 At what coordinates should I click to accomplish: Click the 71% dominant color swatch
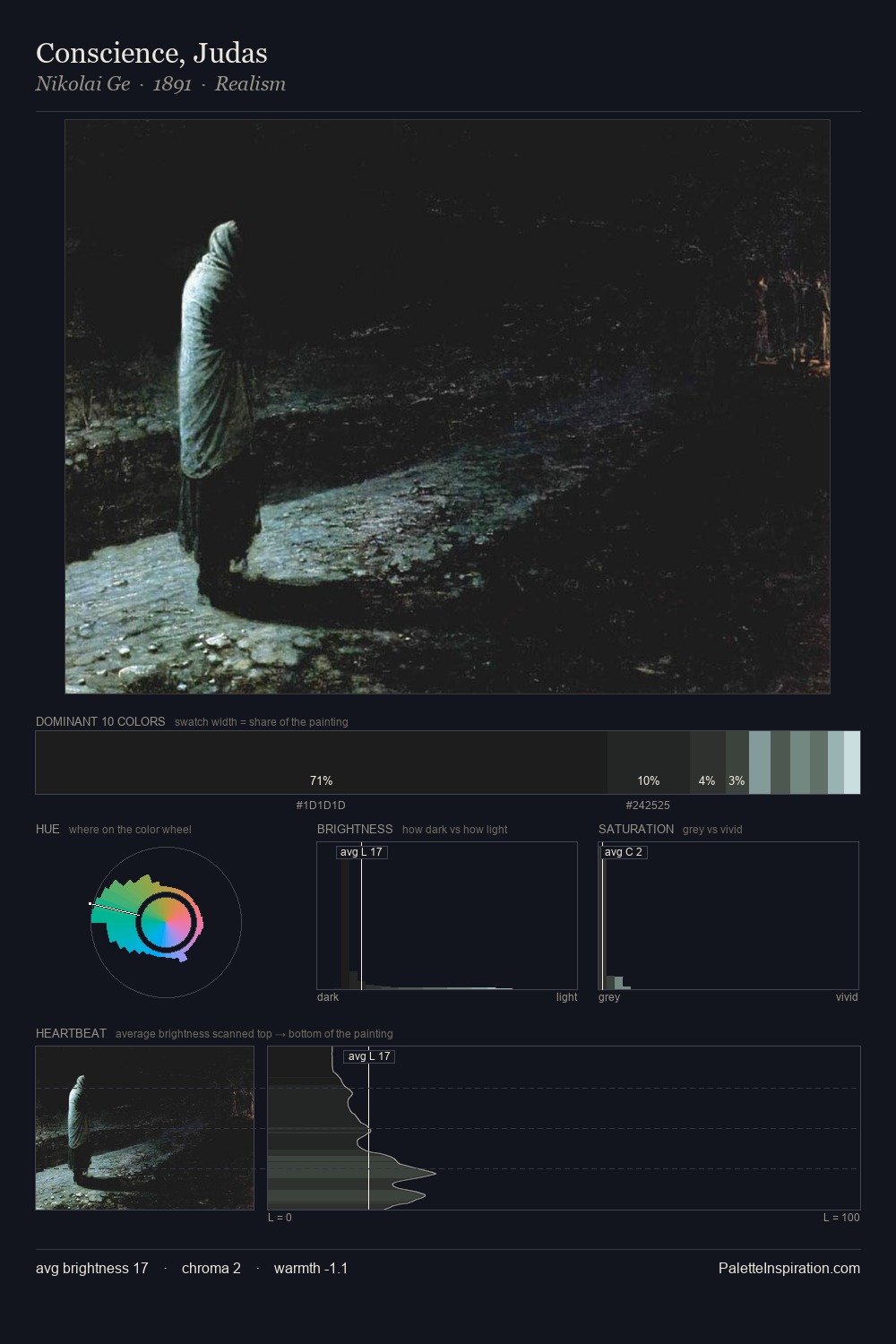point(322,762)
